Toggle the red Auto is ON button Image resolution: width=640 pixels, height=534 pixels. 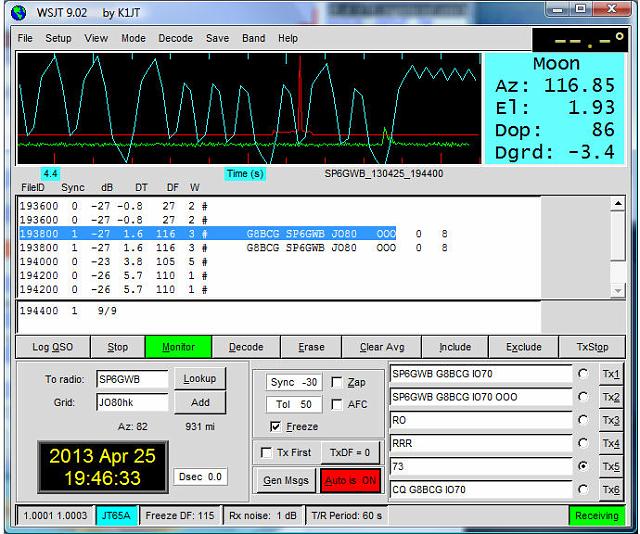351,481
